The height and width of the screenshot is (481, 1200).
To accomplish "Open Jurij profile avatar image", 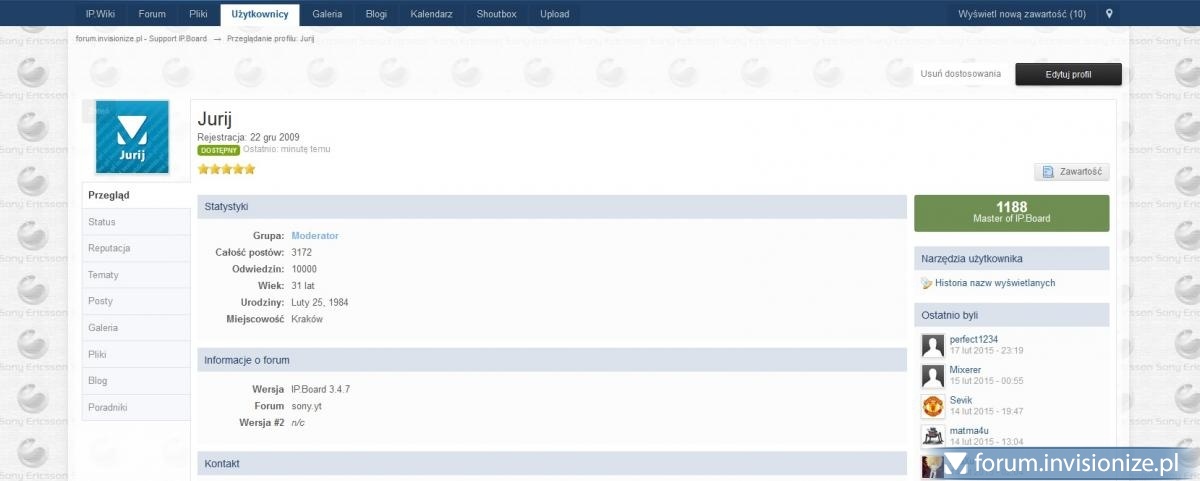I will tap(132, 137).
